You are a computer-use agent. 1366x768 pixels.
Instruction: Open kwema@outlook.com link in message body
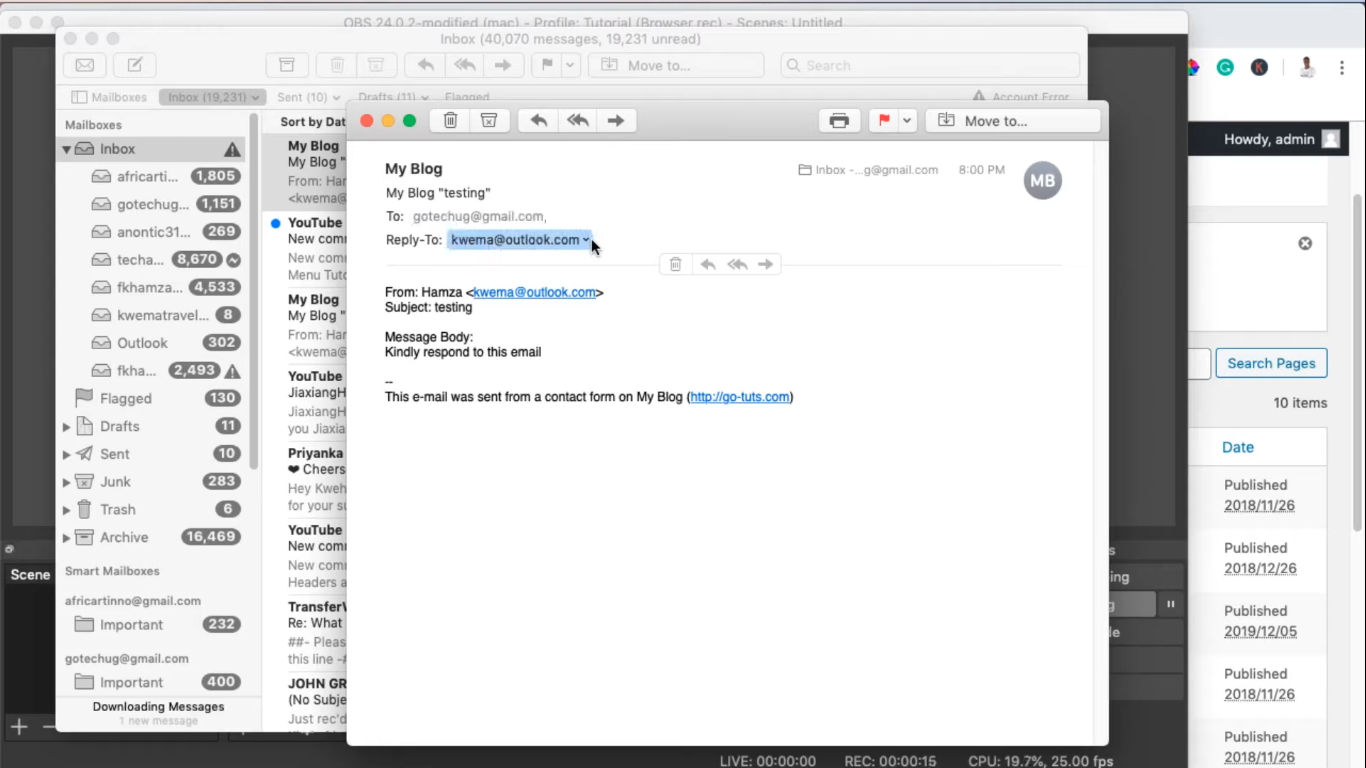pos(534,292)
